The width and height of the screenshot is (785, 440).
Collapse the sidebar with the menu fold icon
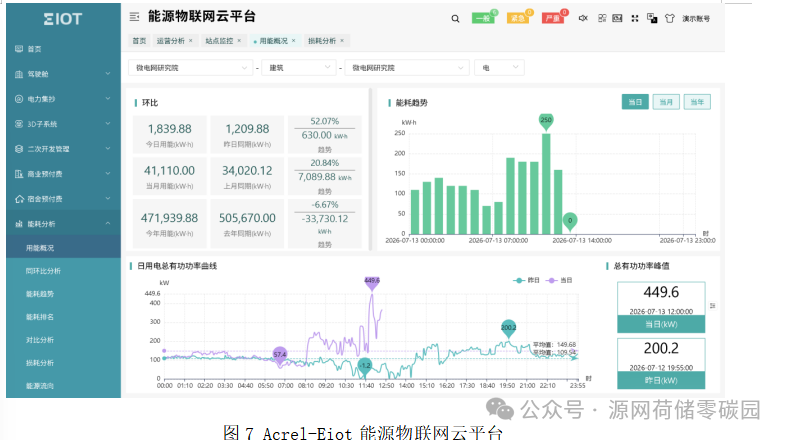134,17
